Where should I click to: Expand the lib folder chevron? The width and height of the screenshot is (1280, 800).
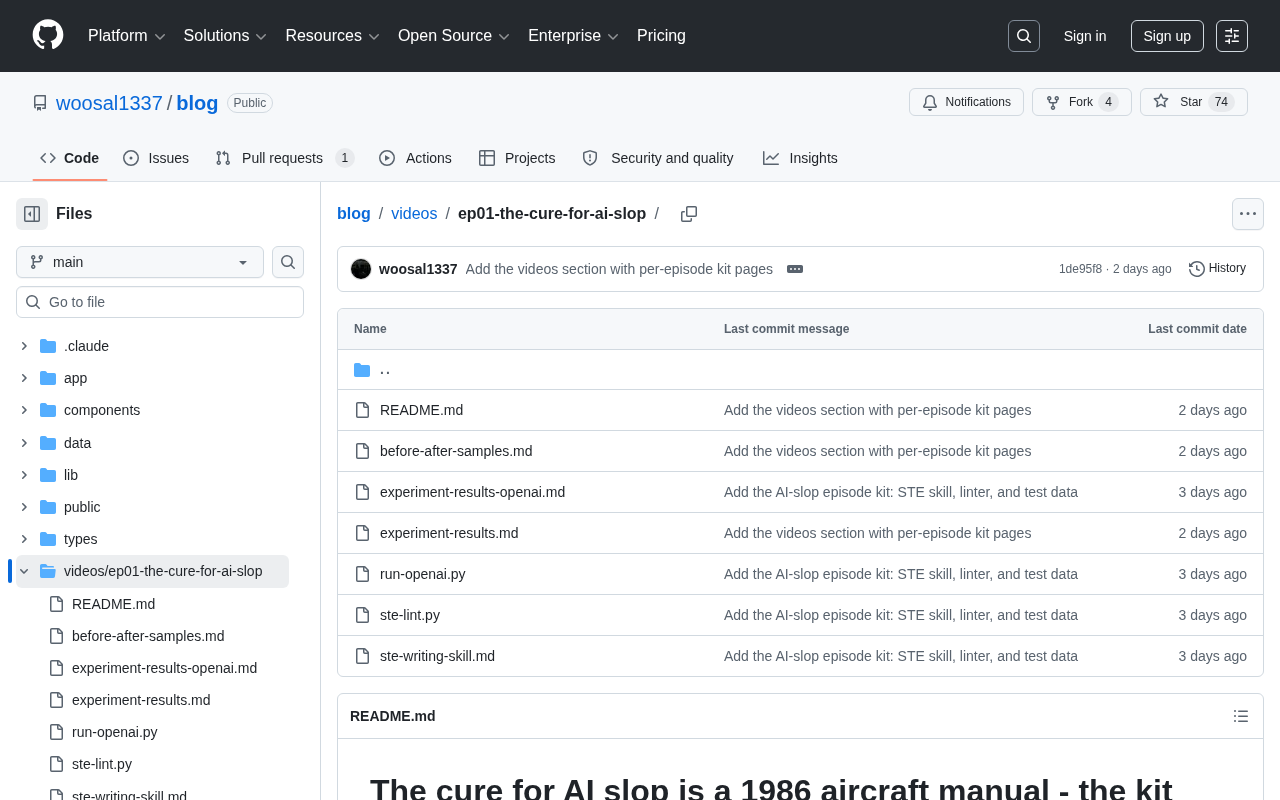pyautogui.click(x=24, y=475)
